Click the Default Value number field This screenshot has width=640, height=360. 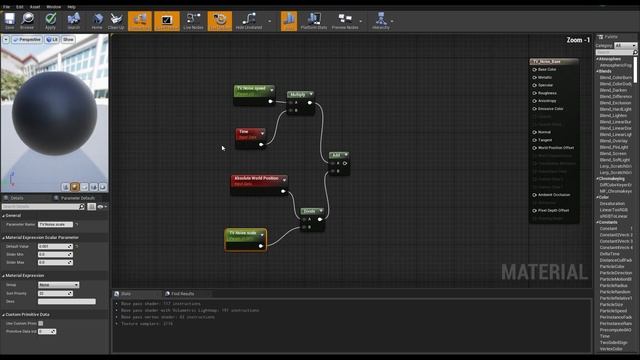click(x=56, y=247)
